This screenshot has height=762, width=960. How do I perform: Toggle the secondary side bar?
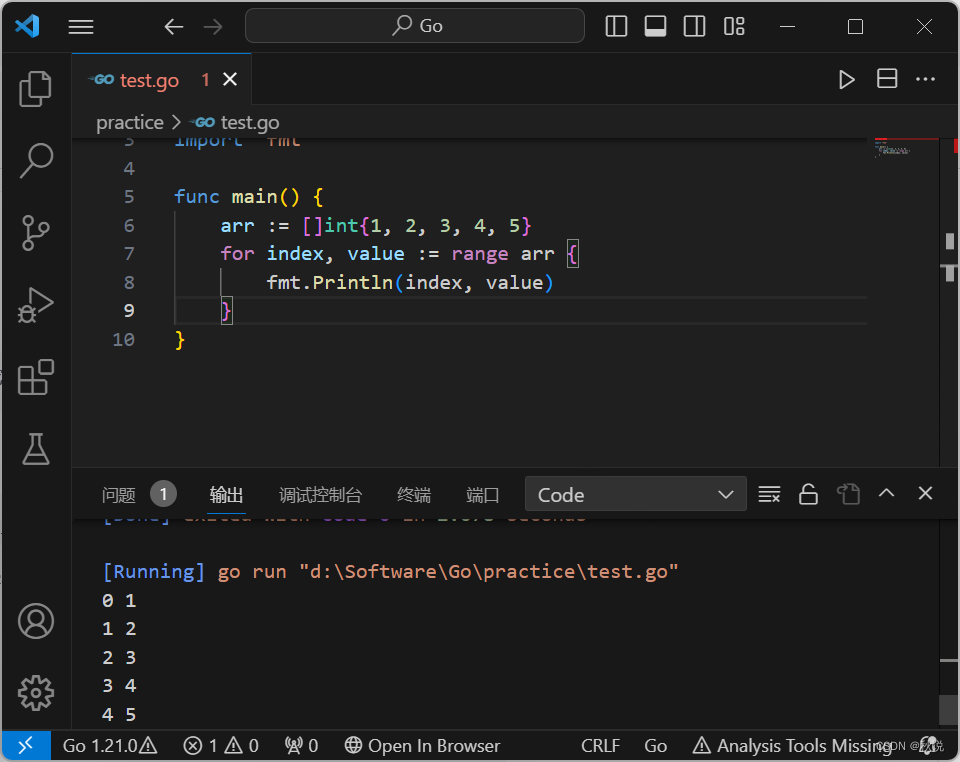click(x=694, y=26)
